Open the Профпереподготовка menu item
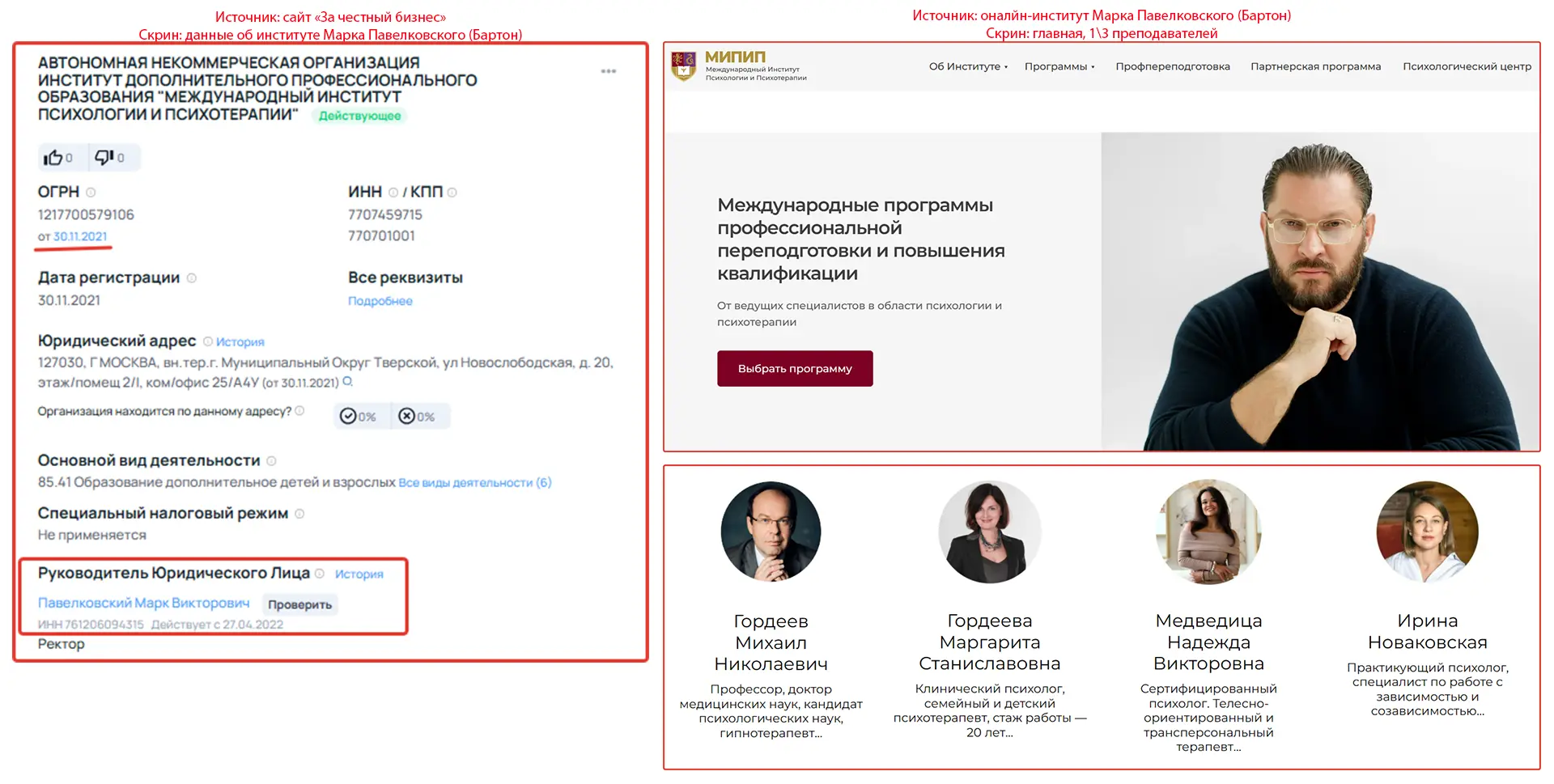The height and width of the screenshot is (784, 1554). click(1173, 66)
